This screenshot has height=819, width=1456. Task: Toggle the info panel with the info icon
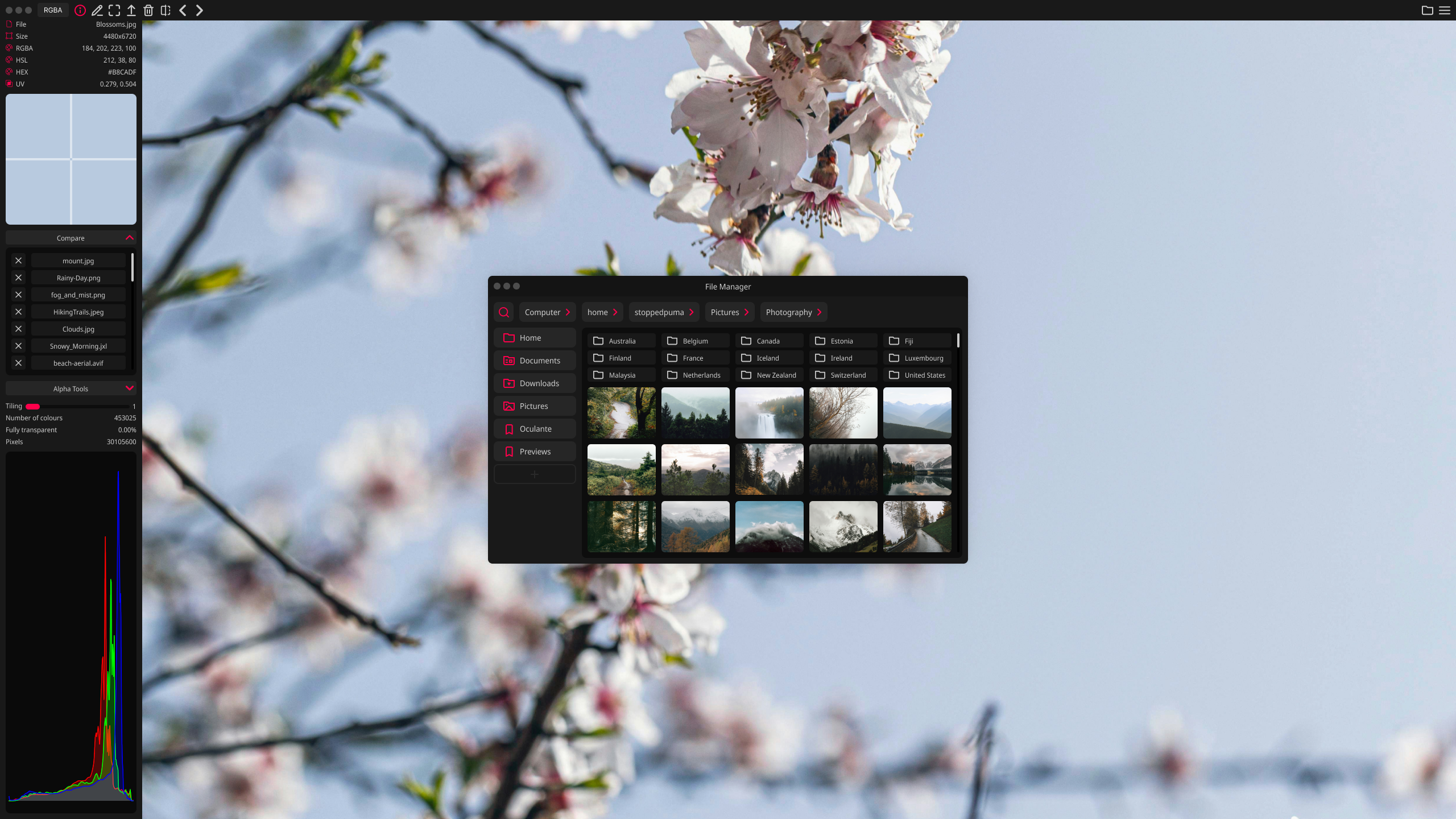point(80,10)
